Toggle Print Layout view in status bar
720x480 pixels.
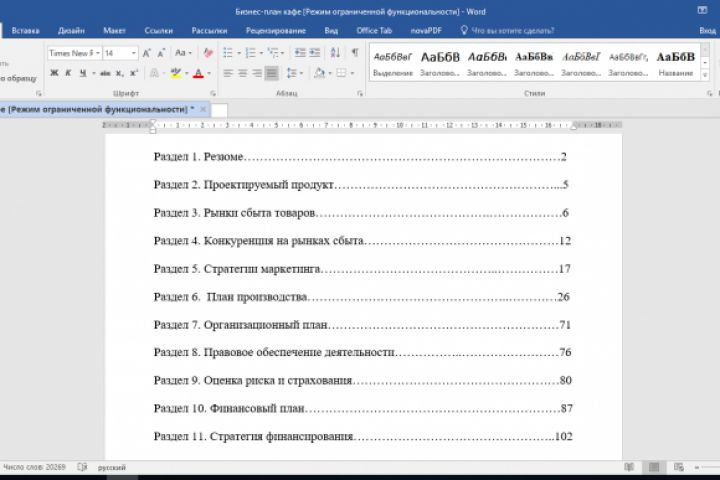[x=654, y=467]
